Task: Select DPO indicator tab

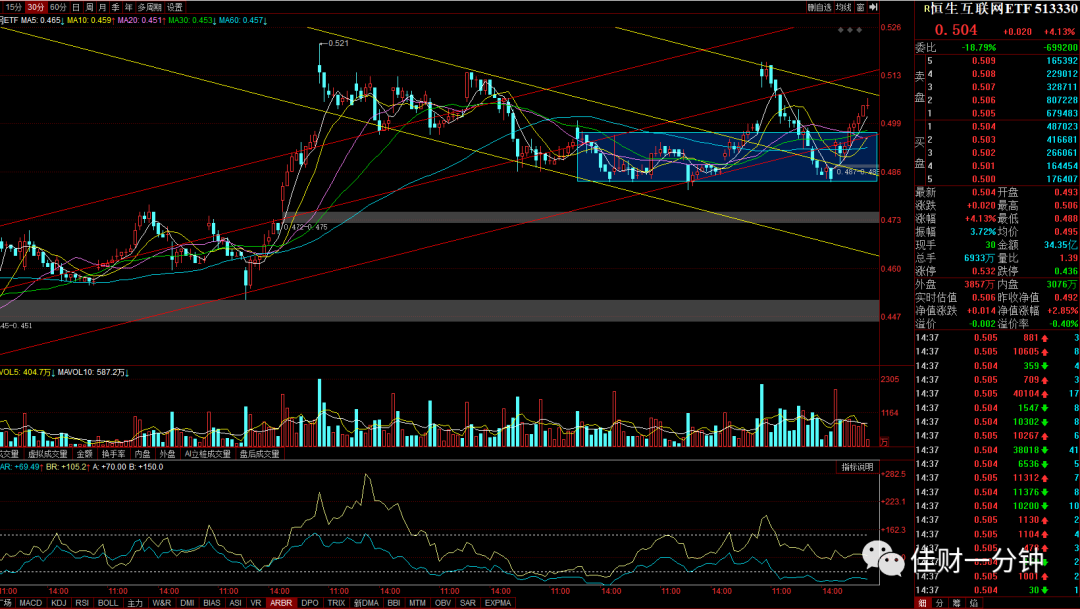Action: tap(310, 603)
